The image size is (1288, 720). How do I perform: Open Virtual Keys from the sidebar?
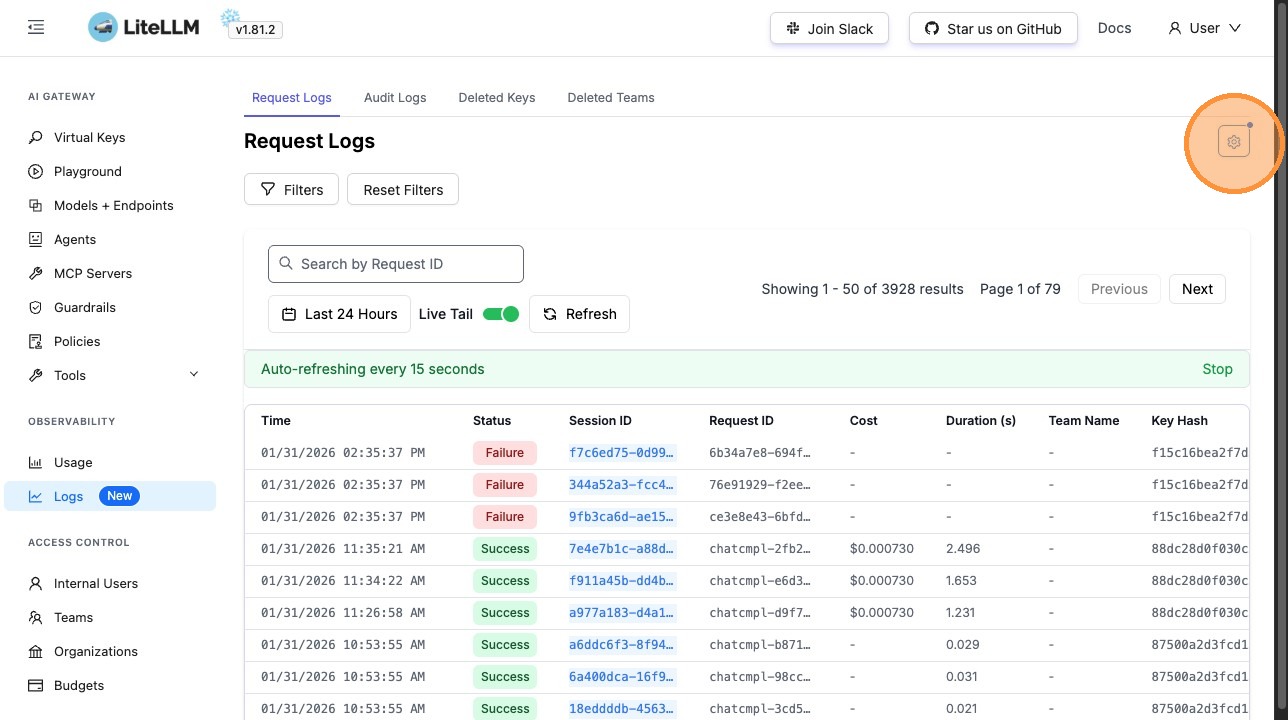89,137
